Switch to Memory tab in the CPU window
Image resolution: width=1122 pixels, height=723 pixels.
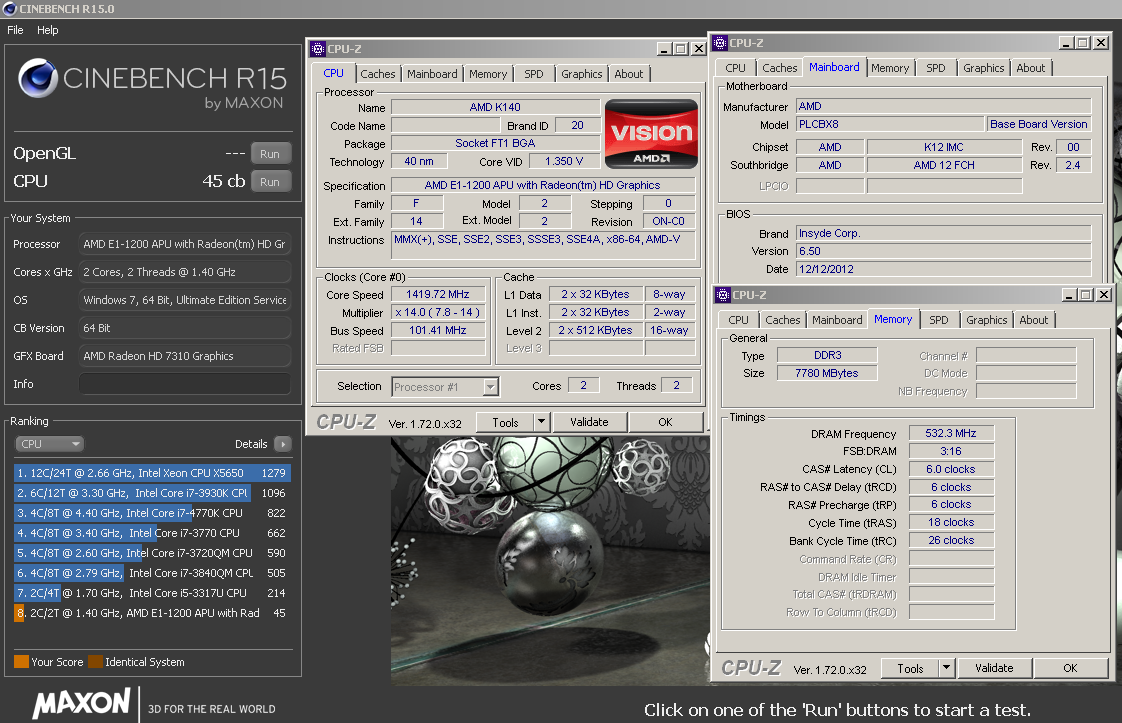point(488,74)
